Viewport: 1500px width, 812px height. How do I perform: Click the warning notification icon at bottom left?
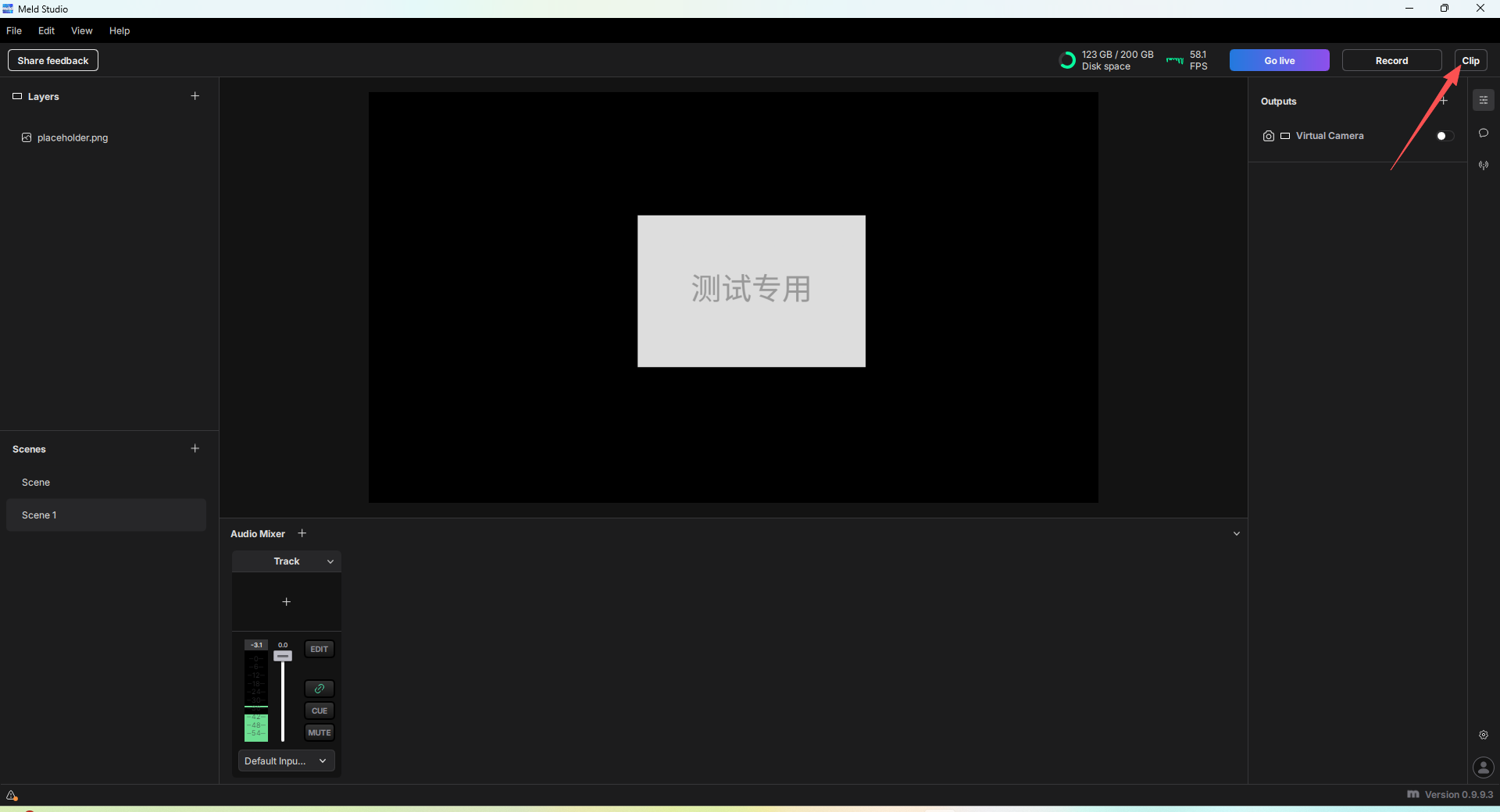[x=12, y=796]
